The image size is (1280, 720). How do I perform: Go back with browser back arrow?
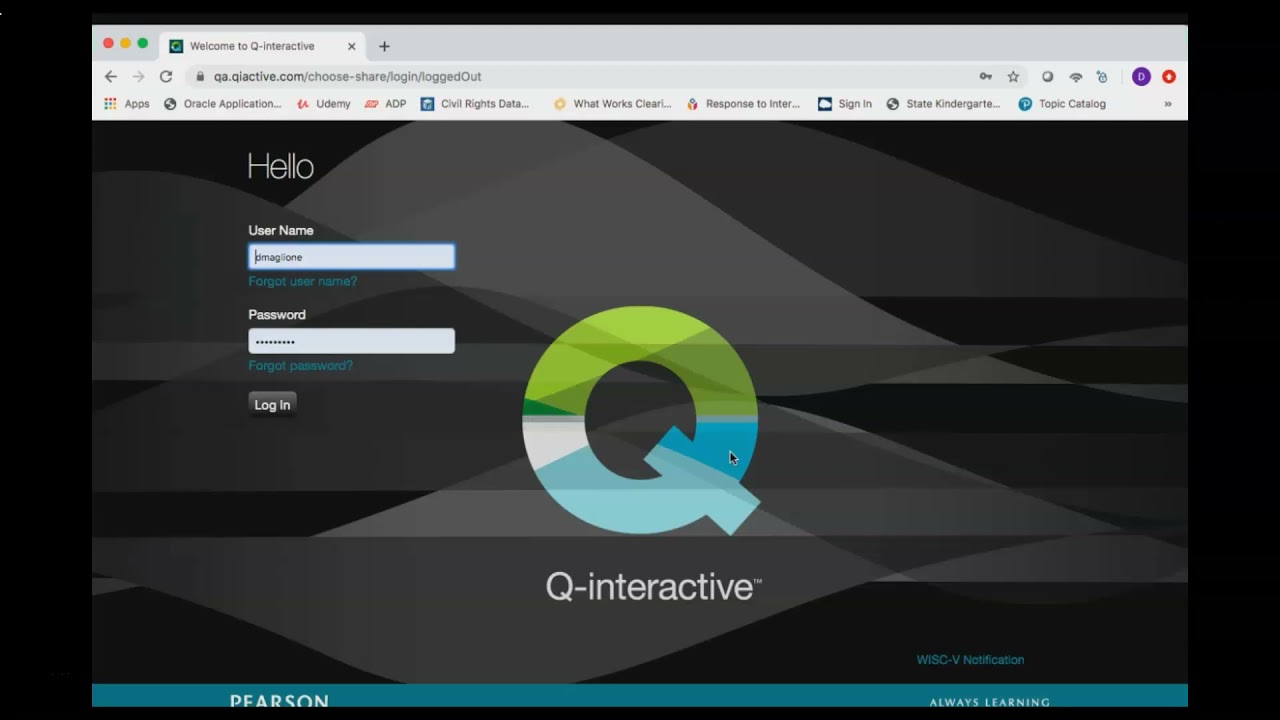(x=110, y=76)
